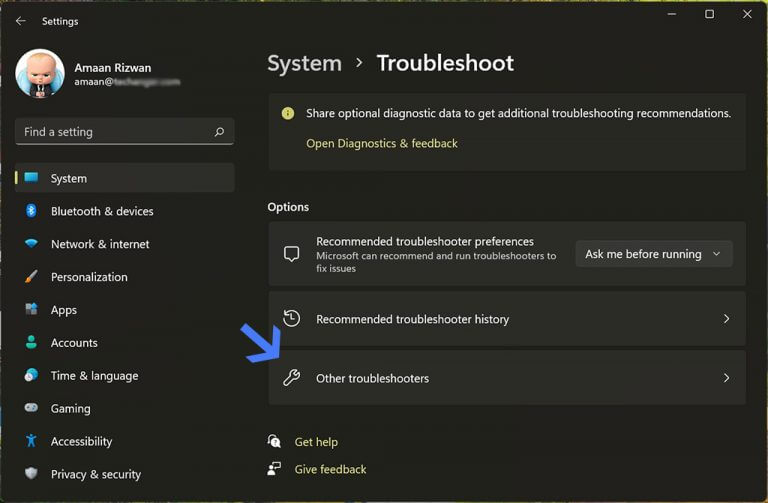Click the Privacy & security shield icon
Image resolution: width=768 pixels, height=503 pixels.
click(x=31, y=474)
